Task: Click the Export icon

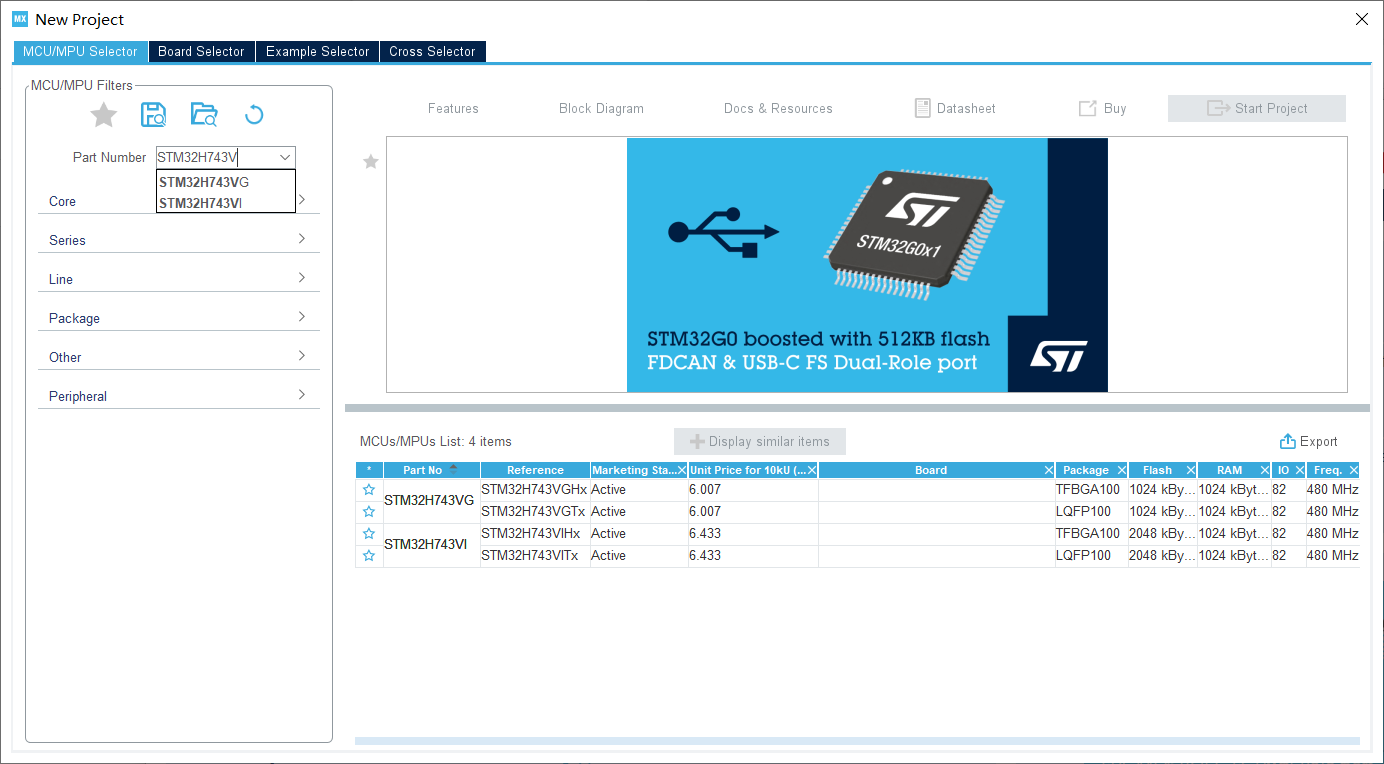Action: 1288,441
